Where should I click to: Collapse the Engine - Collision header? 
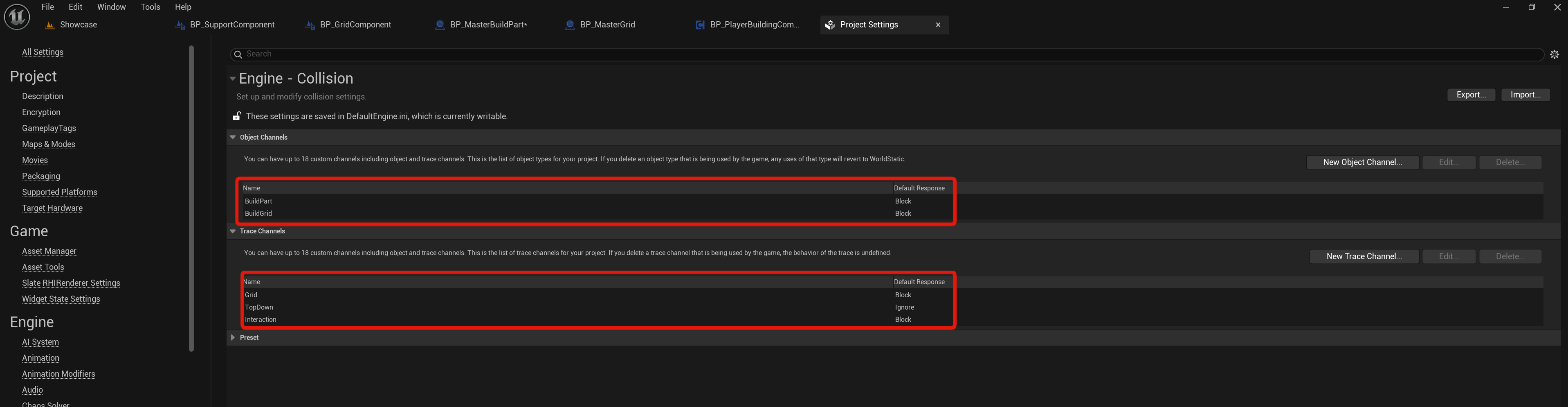point(233,79)
